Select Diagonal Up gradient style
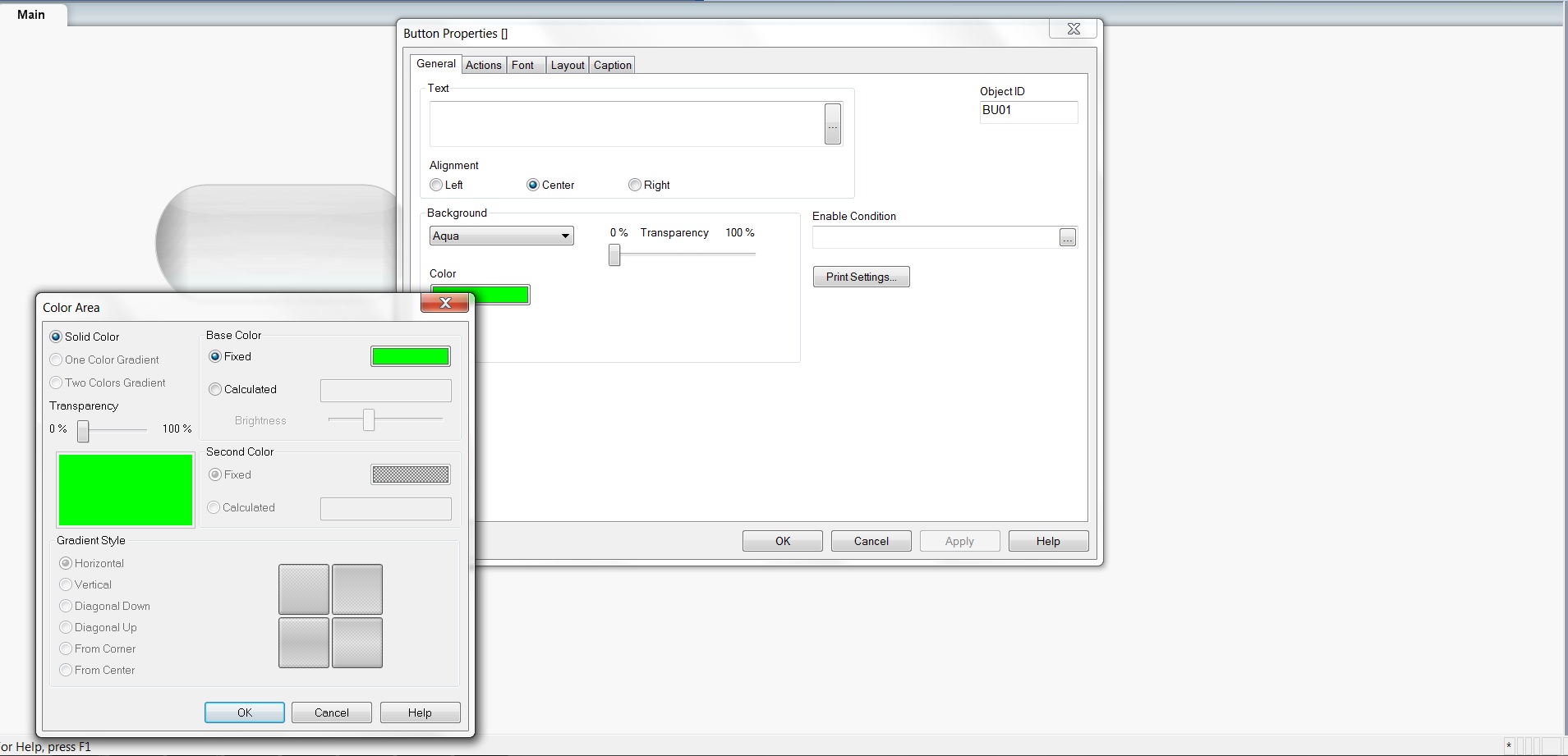 [x=99, y=627]
